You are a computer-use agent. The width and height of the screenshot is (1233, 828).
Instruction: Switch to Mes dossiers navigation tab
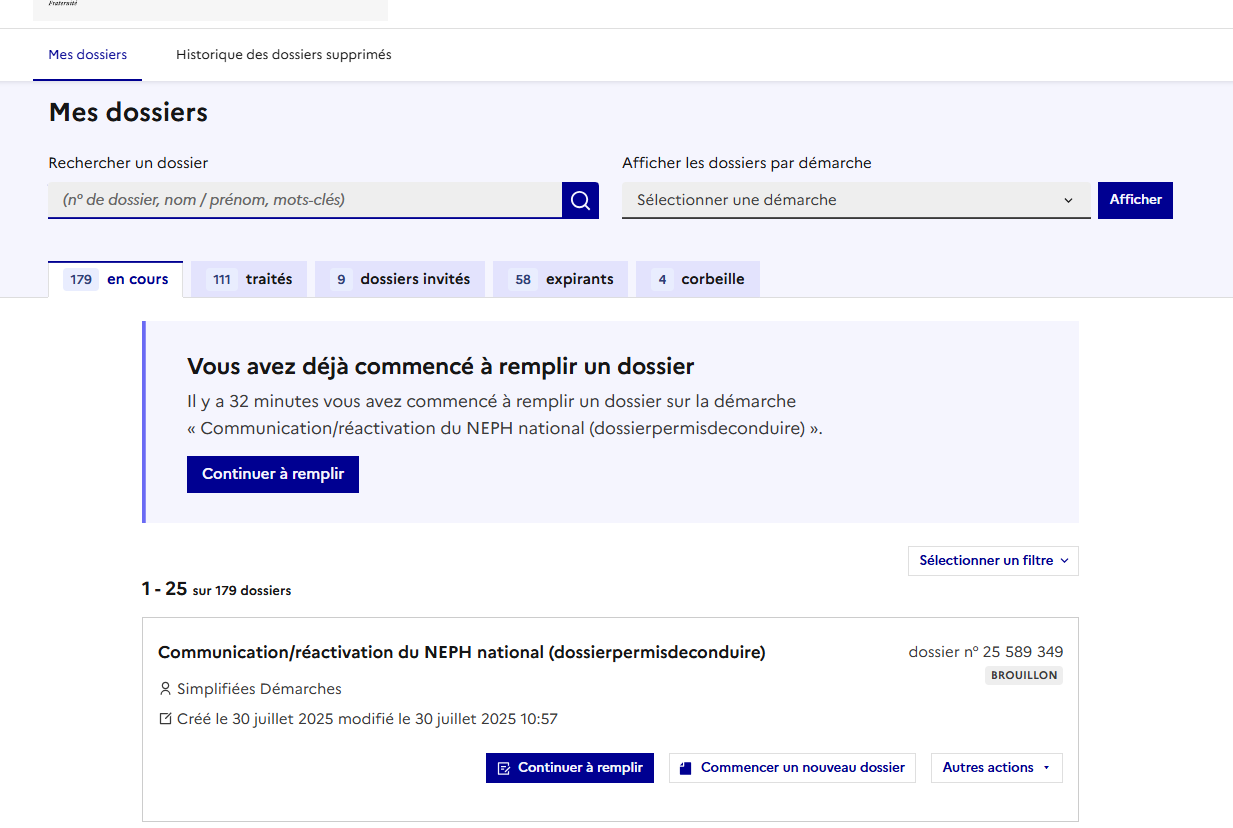(x=88, y=55)
